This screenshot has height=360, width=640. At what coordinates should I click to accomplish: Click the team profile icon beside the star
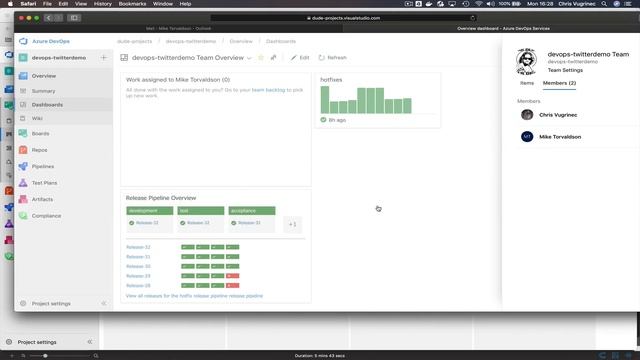point(273,58)
